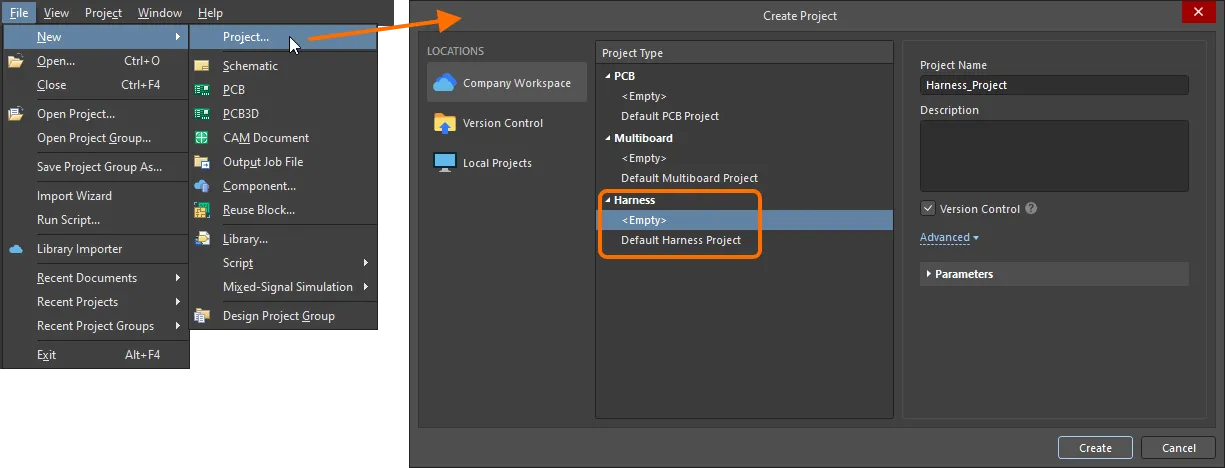
Task: Click the Project Type column header
Action: pyautogui.click(x=744, y=53)
